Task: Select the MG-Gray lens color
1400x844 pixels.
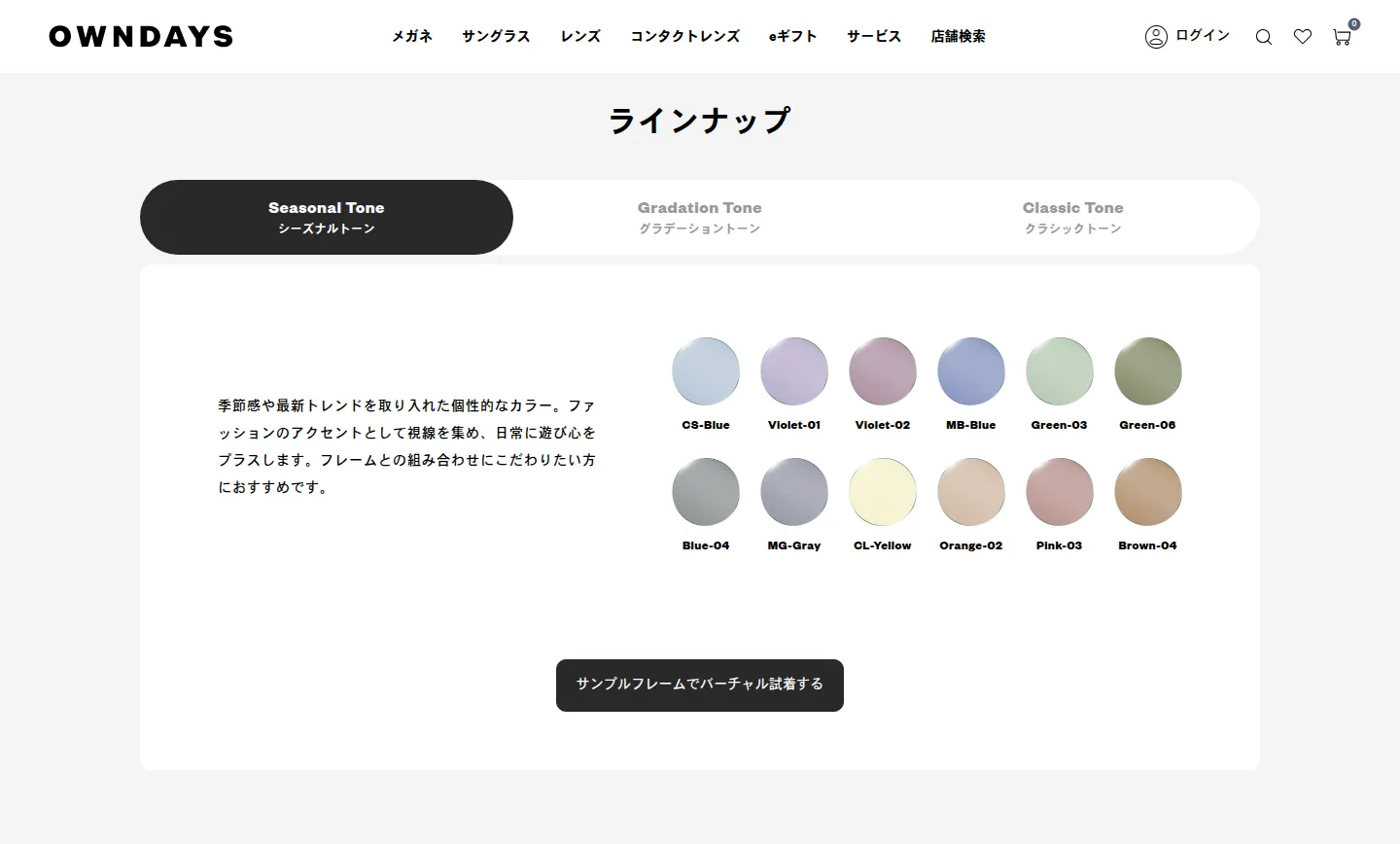Action: click(794, 492)
